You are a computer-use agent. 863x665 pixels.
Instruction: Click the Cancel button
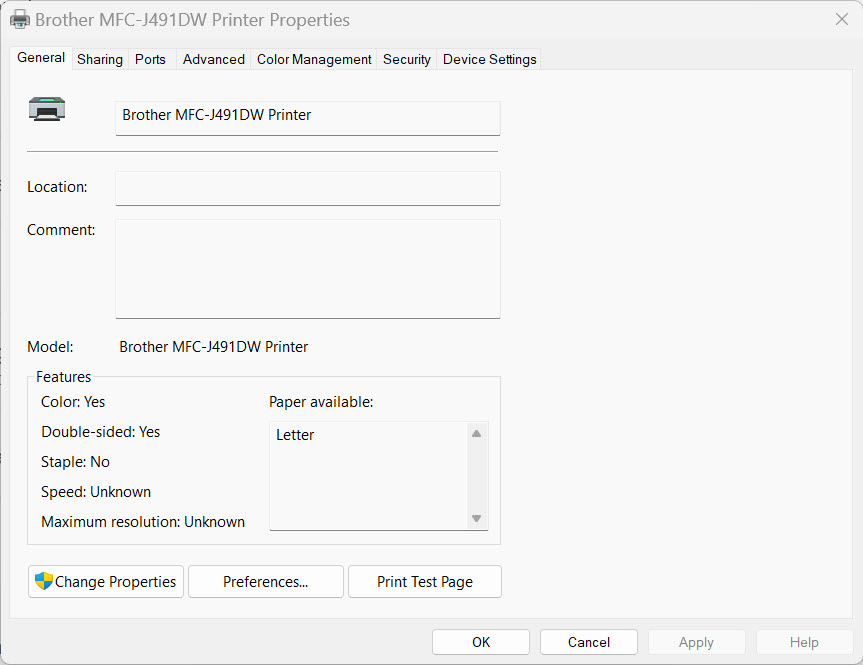(x=589, y=642)
